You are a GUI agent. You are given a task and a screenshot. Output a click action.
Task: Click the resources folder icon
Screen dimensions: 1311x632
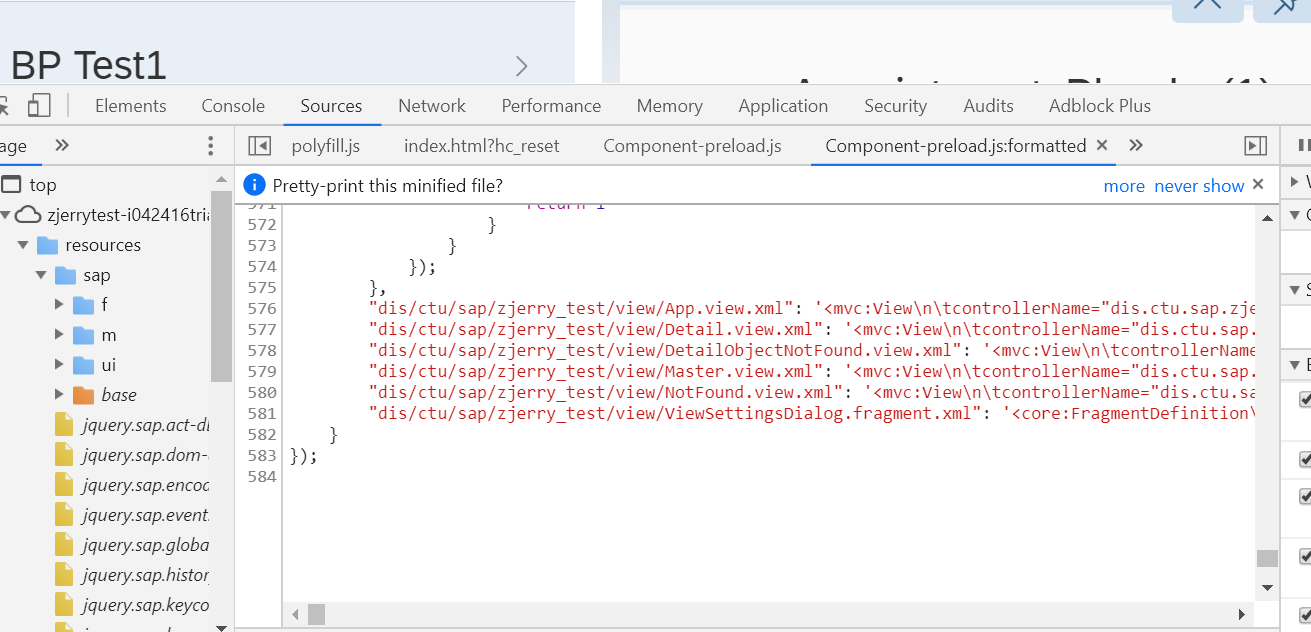click(47, 245)
